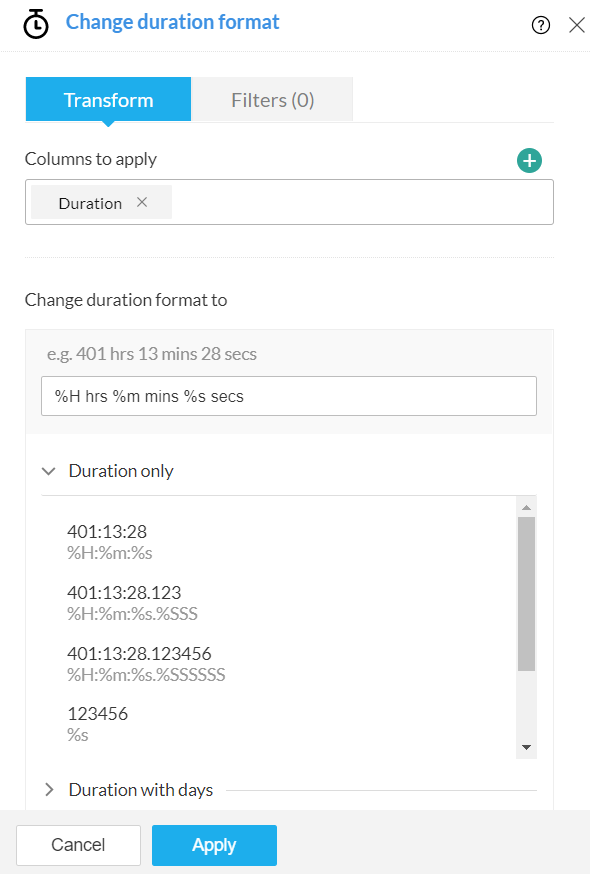This screenshot has width=590, height=874.
Task: Click the format list scrollbar thumb
Action: [x=526, y=594]
